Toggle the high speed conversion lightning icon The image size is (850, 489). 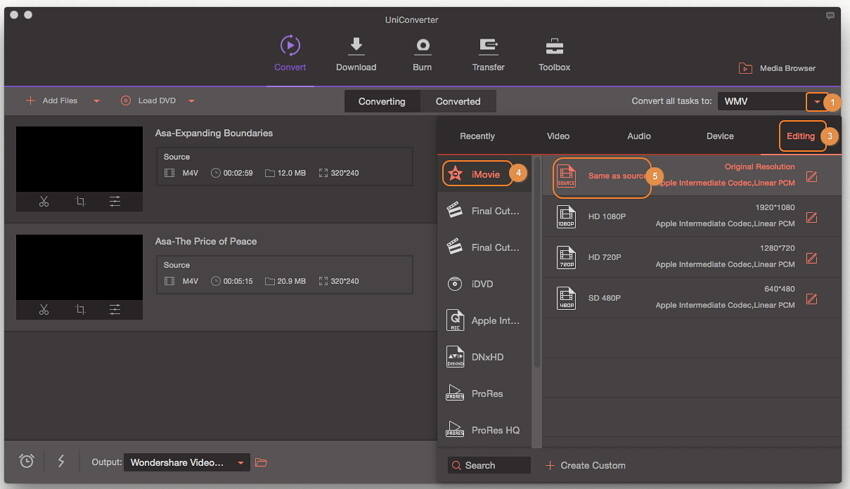(61, 461)
